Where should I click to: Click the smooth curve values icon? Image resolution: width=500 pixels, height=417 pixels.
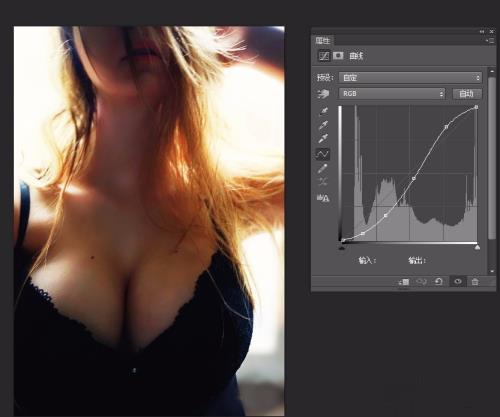point(323,182)
